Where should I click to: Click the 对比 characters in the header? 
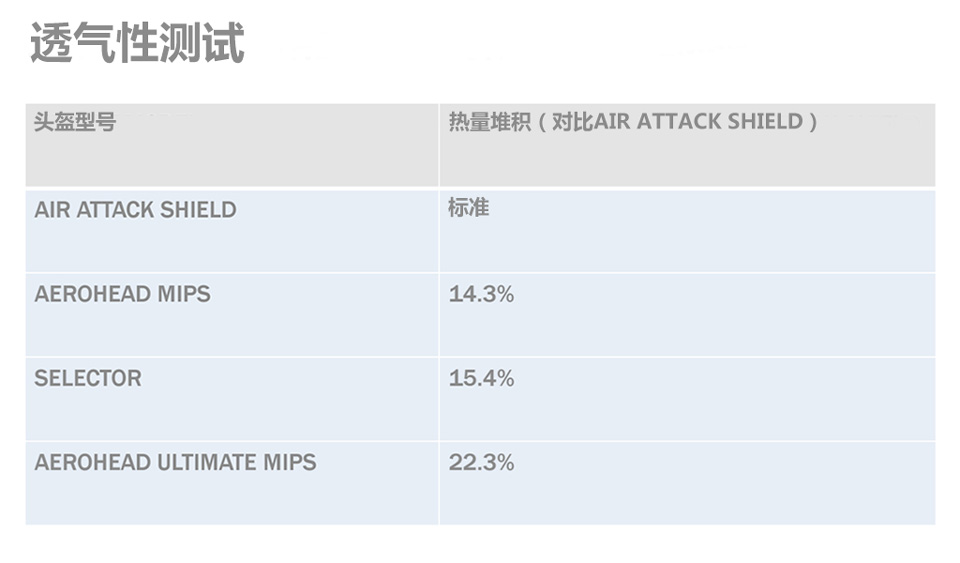click(x=573, y=122)
